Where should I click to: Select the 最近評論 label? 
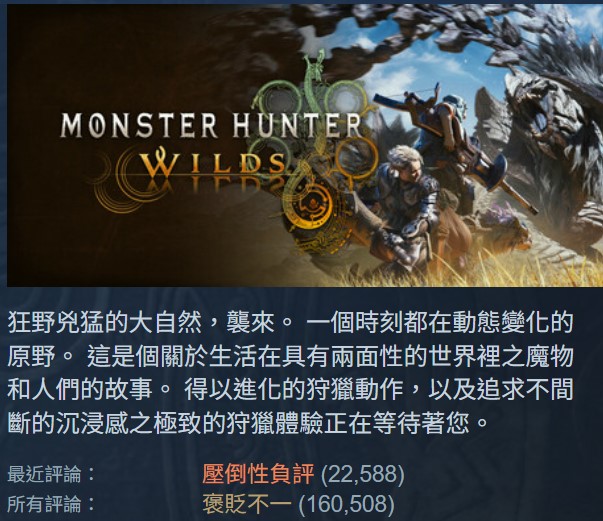pyautogui.click(x=51, y=474)
